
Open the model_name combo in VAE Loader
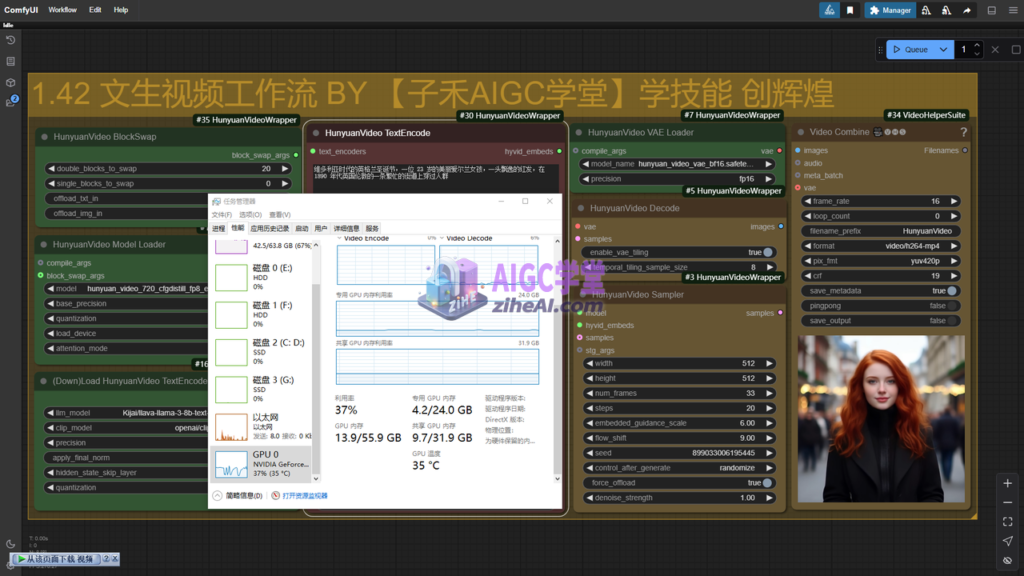coord(677,164)
